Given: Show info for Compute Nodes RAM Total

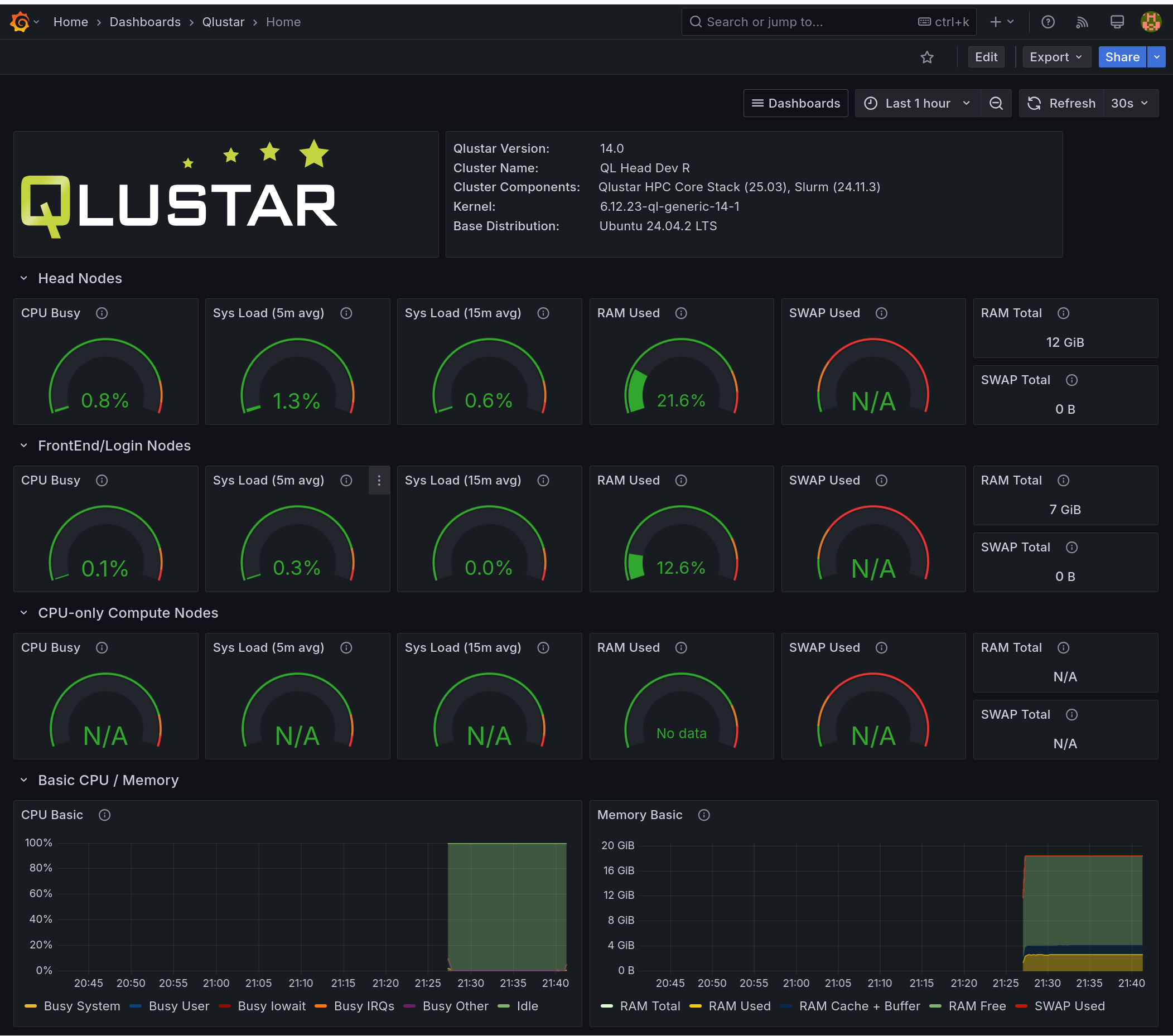Looking at the screenshot, I should (x=1063, y=648).
